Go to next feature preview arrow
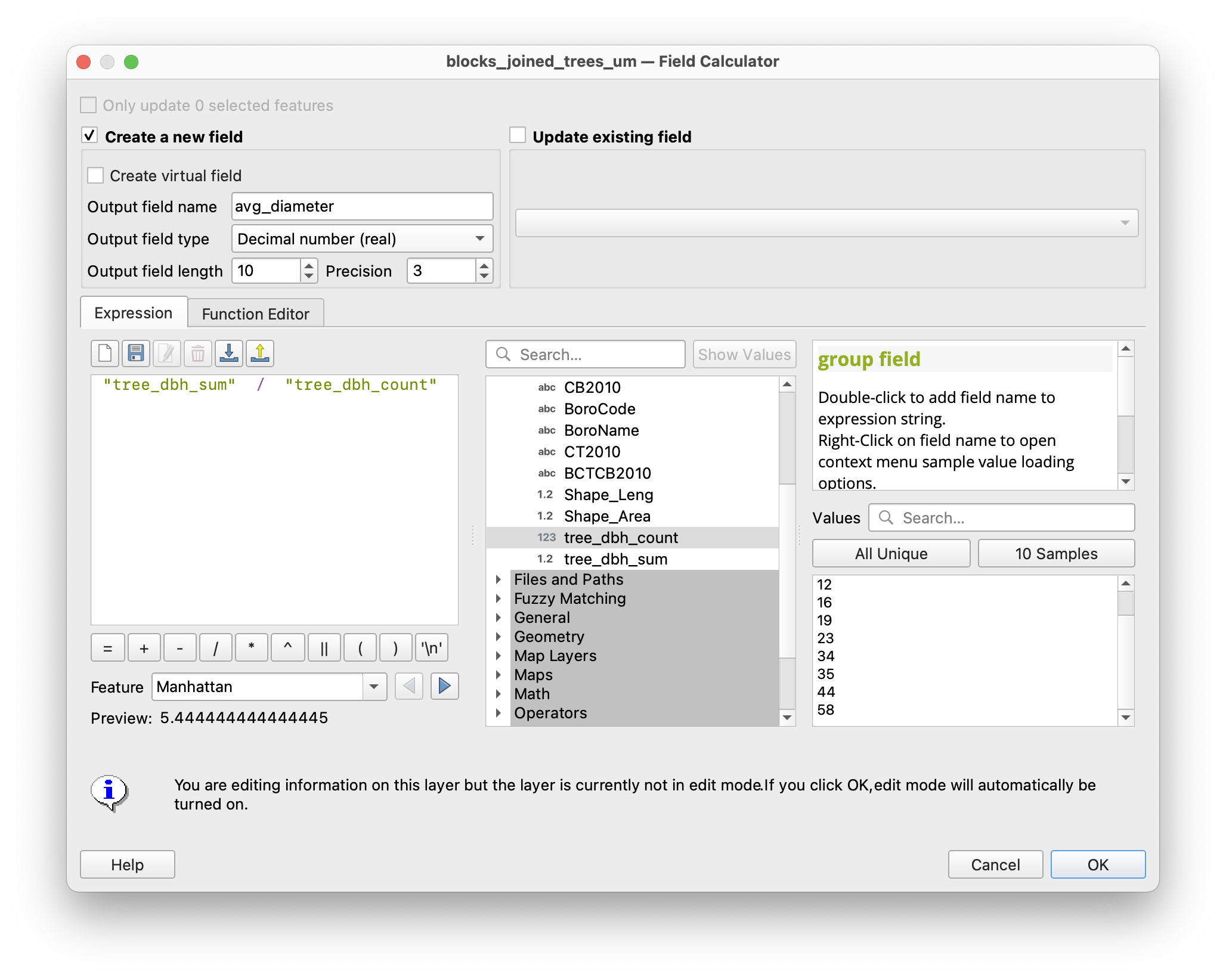Image resolution: width=1226 pixels, height=980 pixels. pos(444,686)
